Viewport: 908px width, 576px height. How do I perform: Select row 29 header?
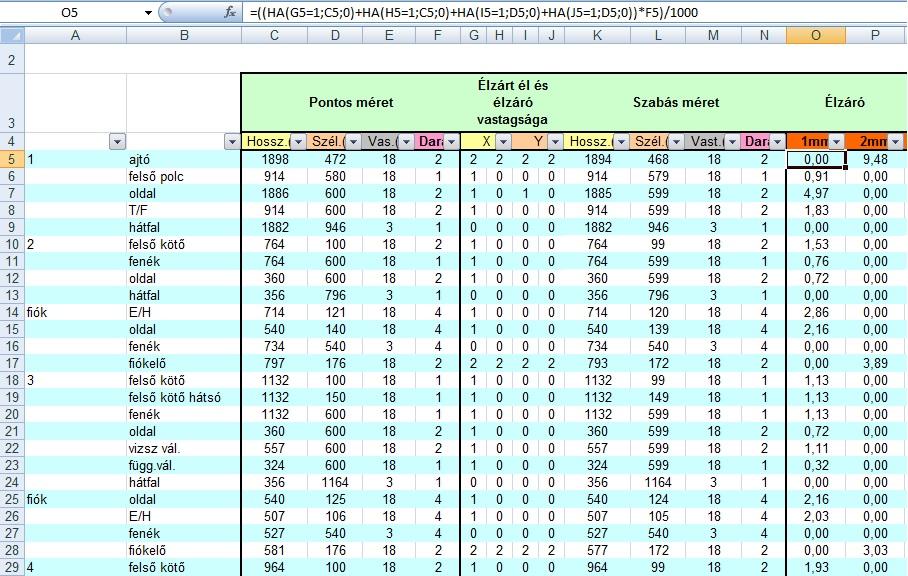12,567
